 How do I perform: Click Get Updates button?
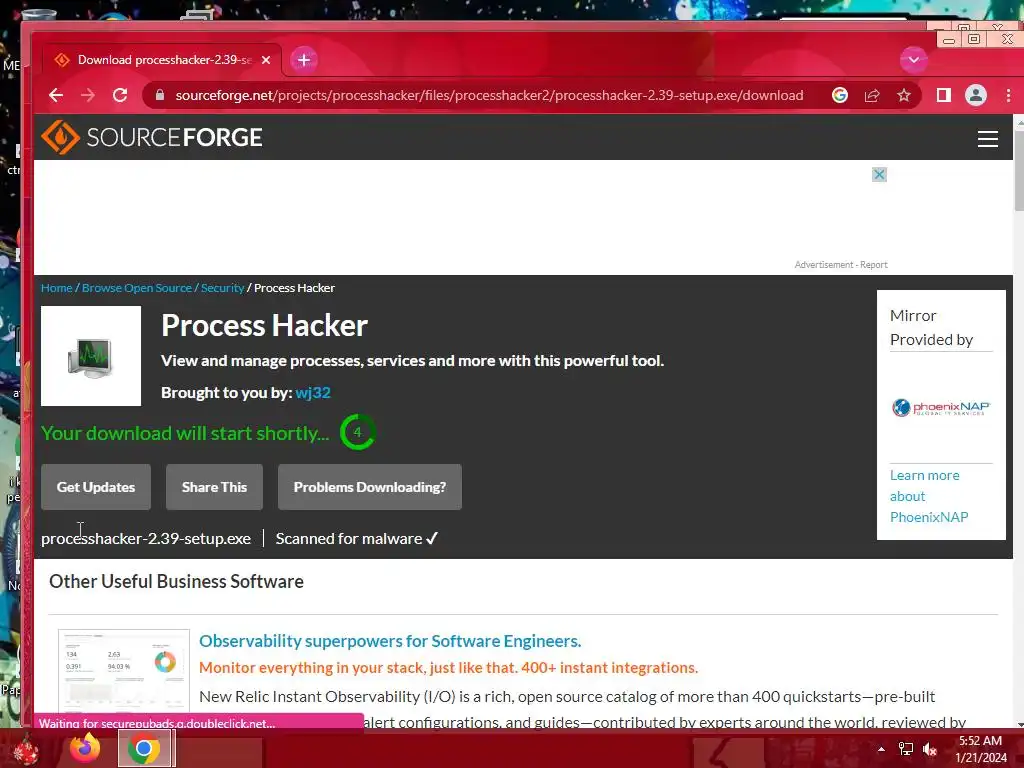(96, 487)
